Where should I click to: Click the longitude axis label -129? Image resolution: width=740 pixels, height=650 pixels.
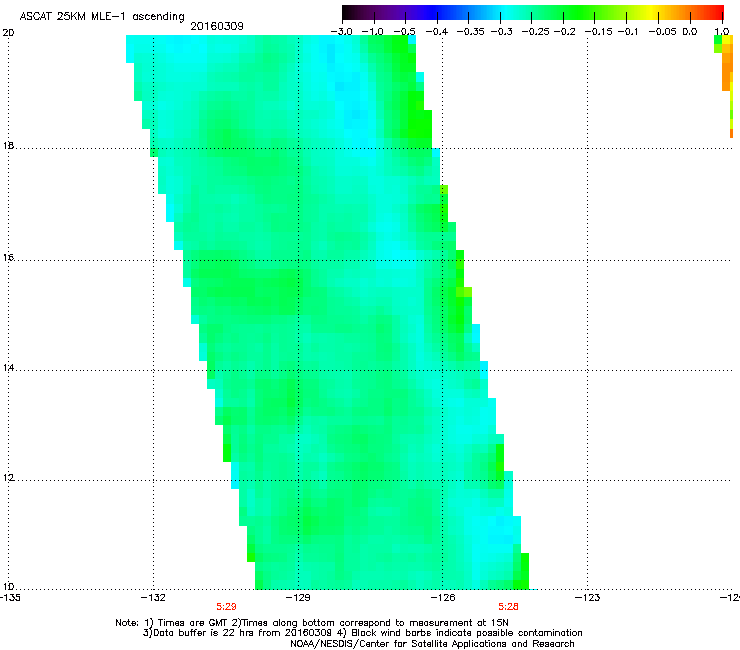(298, 598)
